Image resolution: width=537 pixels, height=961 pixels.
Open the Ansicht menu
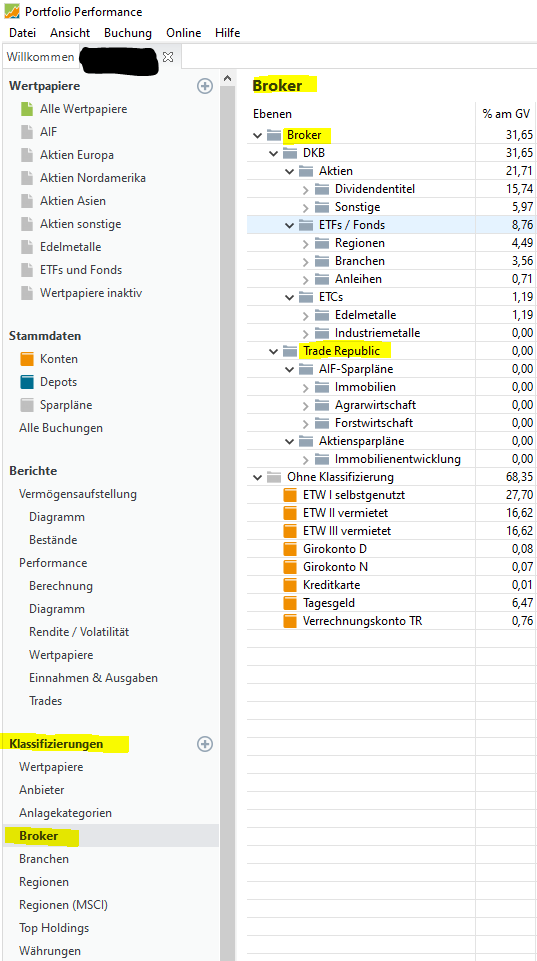[x=70, y=32]
